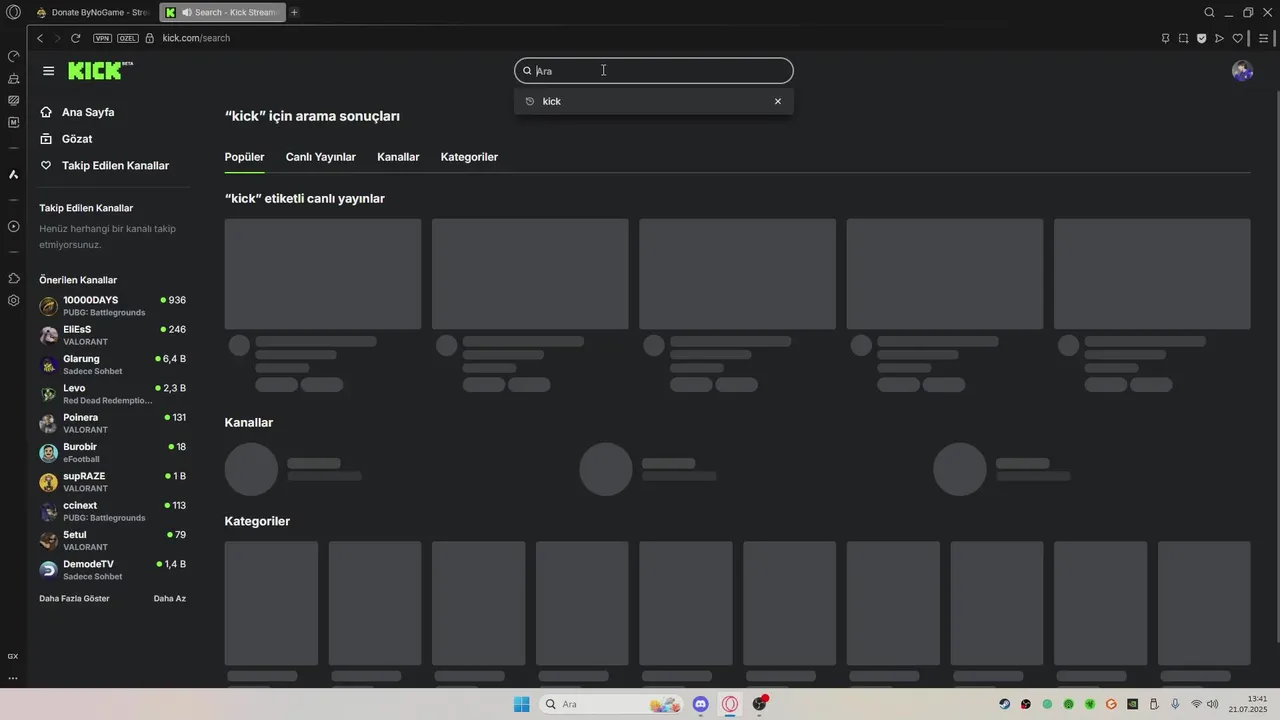Go back in browser history

tap(40, 38)
